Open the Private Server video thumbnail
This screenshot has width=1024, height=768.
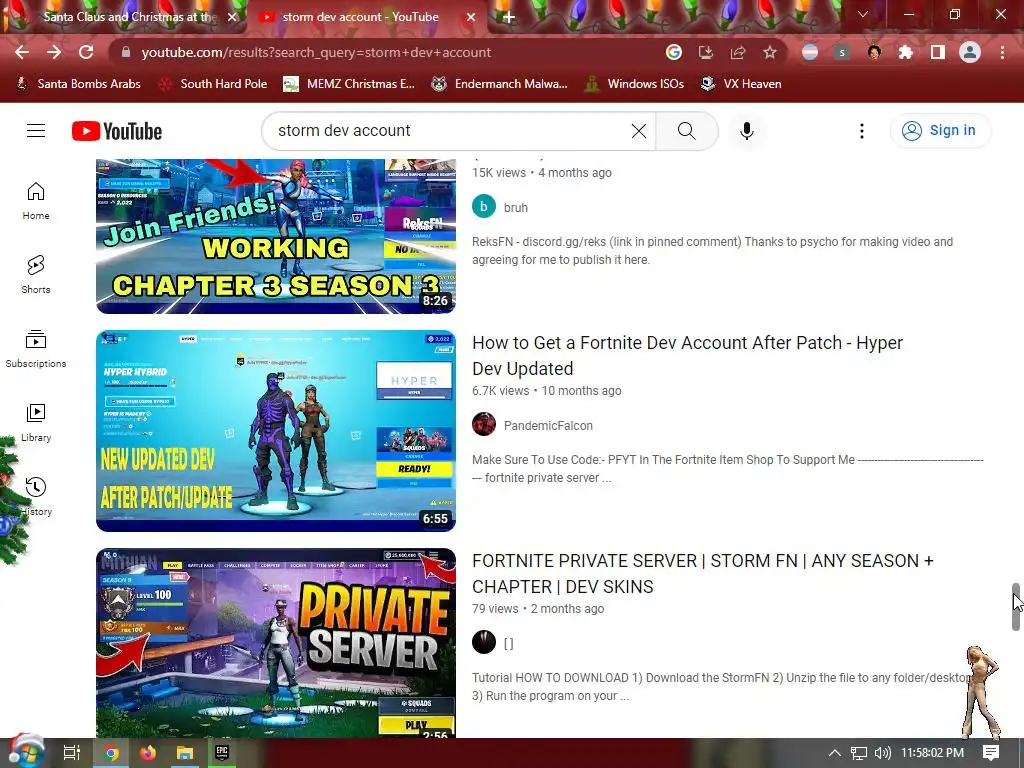coord(276,643)
